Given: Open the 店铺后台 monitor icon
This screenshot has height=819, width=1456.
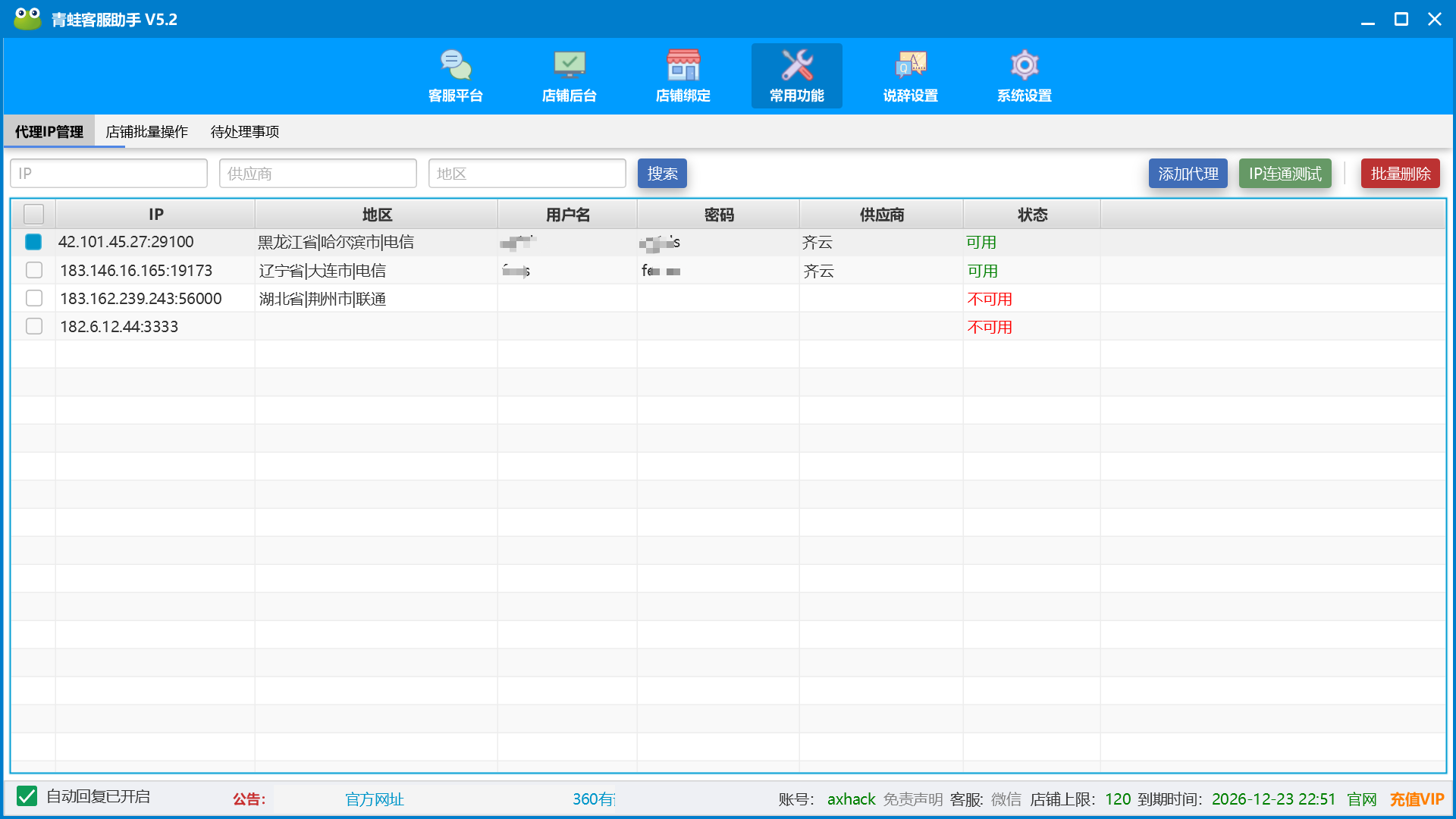Looking at the screenshot, I should click(569, 66).
